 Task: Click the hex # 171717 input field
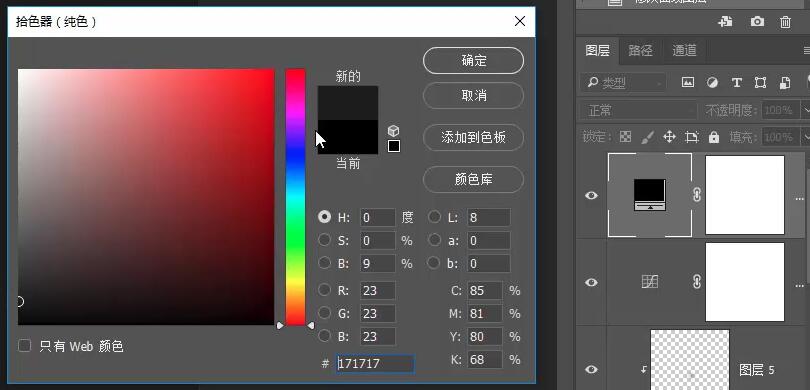[x=375, y=363]
